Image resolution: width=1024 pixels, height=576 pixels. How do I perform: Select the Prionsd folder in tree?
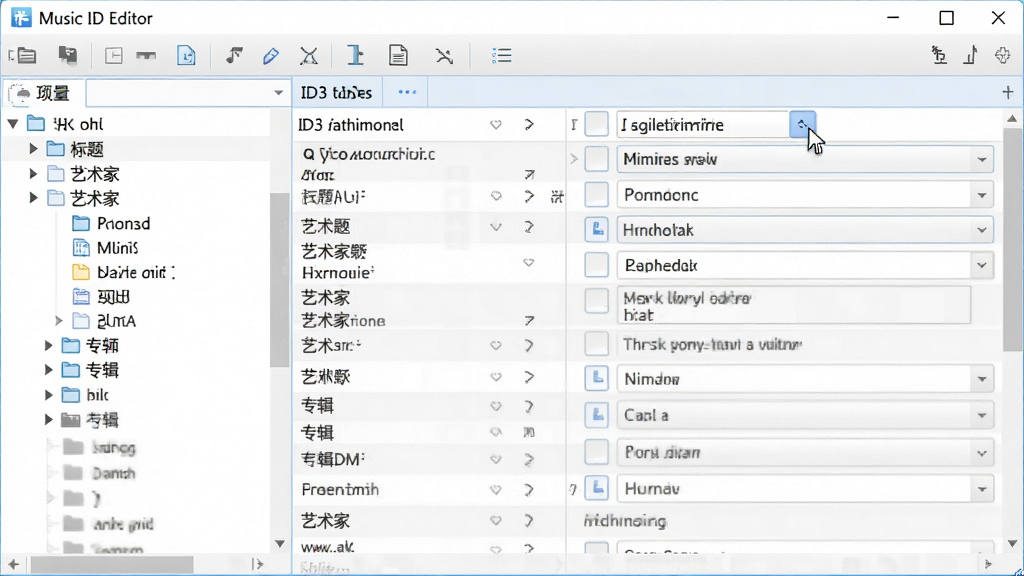(111, 223)
